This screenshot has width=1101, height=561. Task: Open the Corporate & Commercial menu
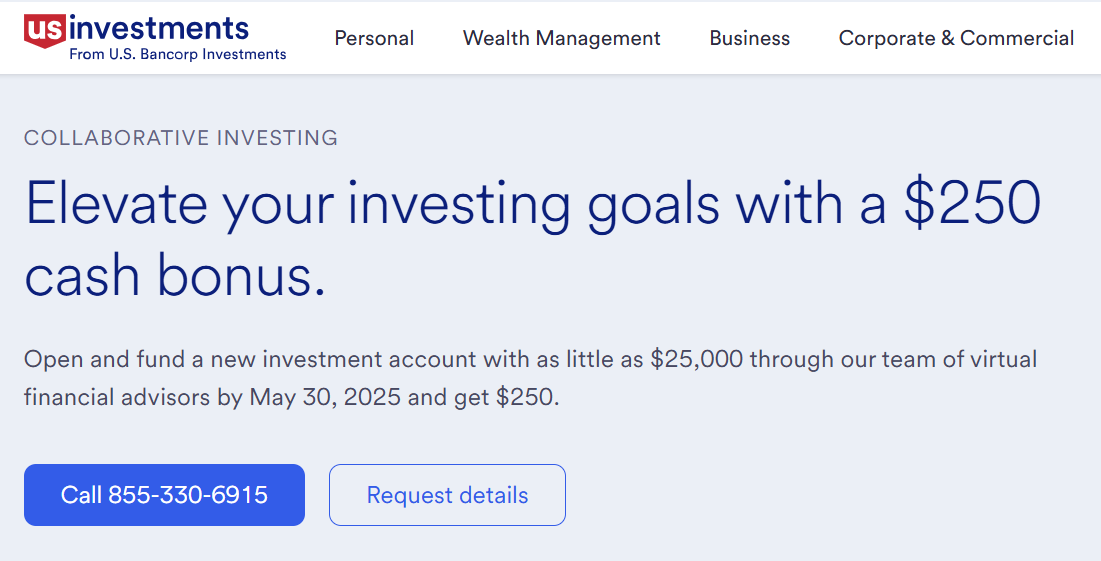click(x=956, y=38)
